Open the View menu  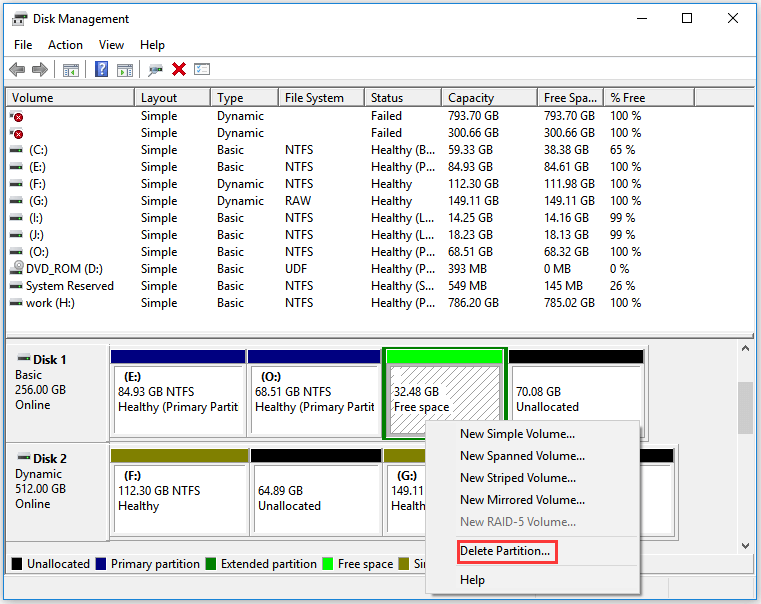point(111,45)
